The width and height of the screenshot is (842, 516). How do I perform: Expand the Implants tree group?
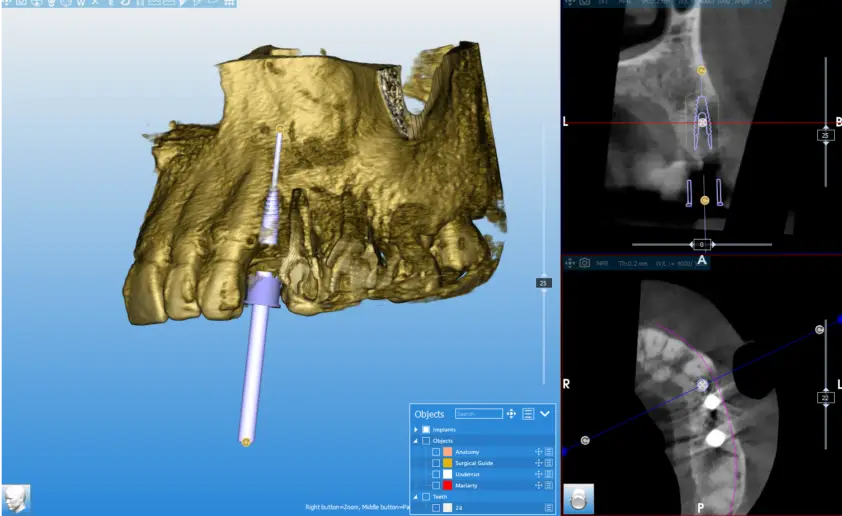click(x=416, y=430)
